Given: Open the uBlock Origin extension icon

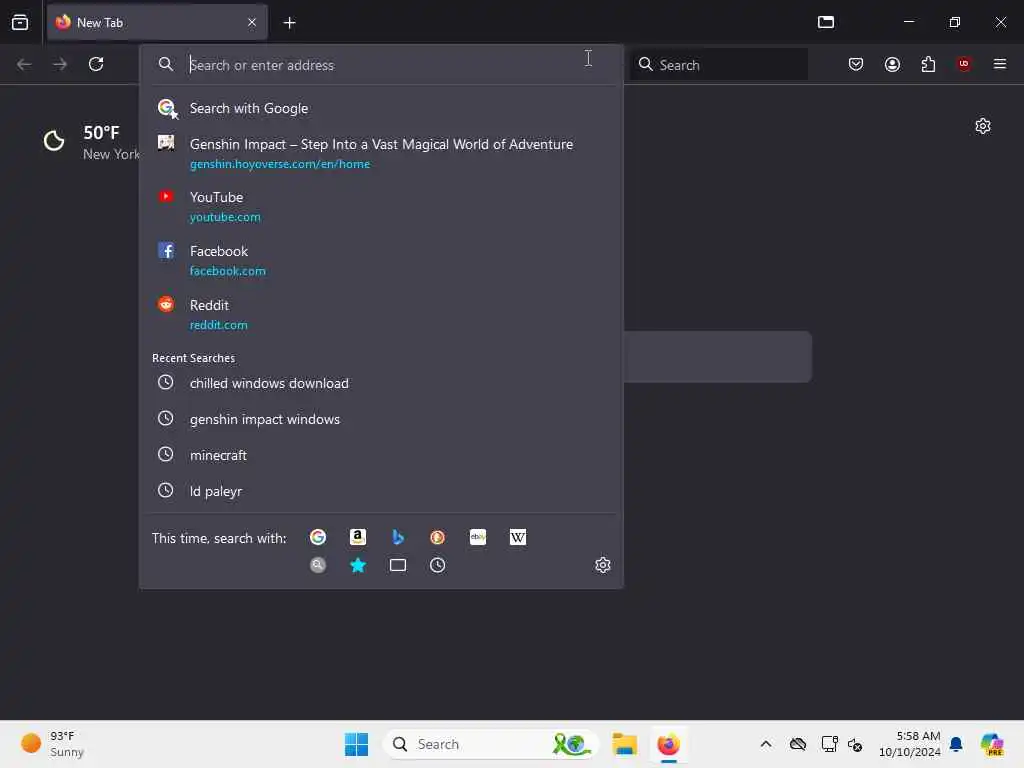Looking at the screenshot, I should (x=964, y=64).
